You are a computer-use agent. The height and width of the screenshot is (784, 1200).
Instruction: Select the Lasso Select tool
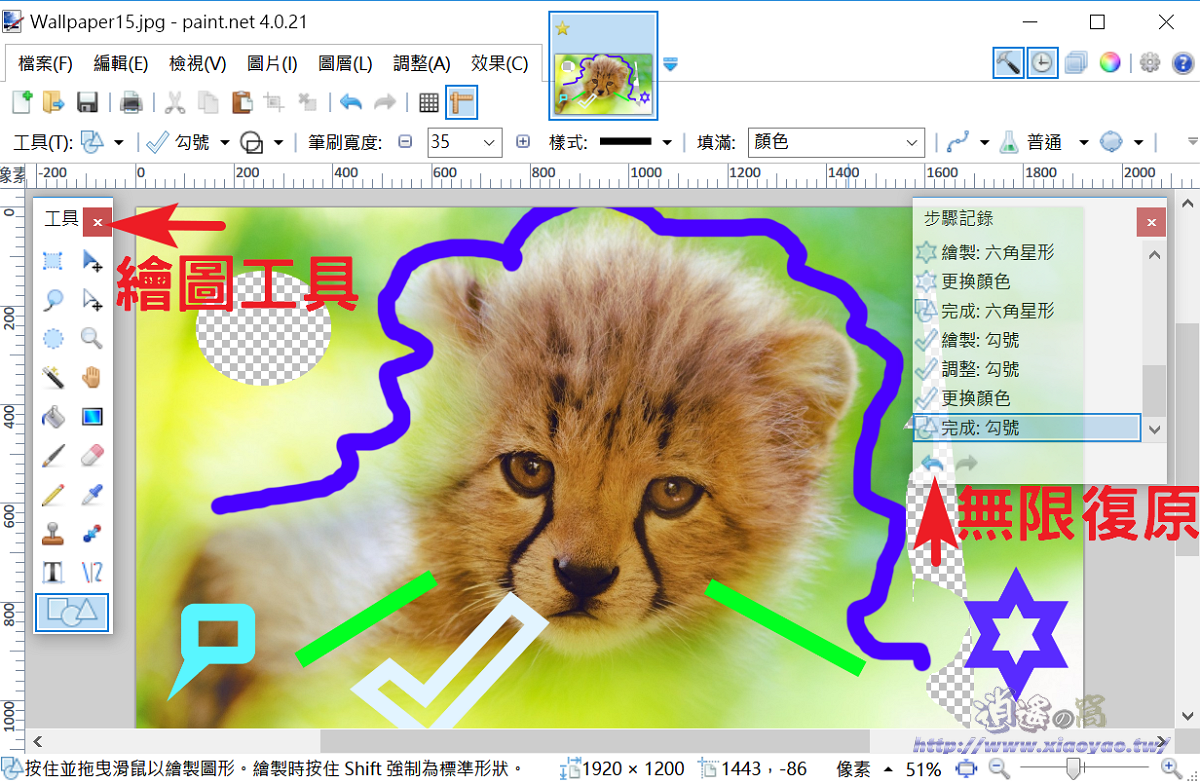pos(53,299)
